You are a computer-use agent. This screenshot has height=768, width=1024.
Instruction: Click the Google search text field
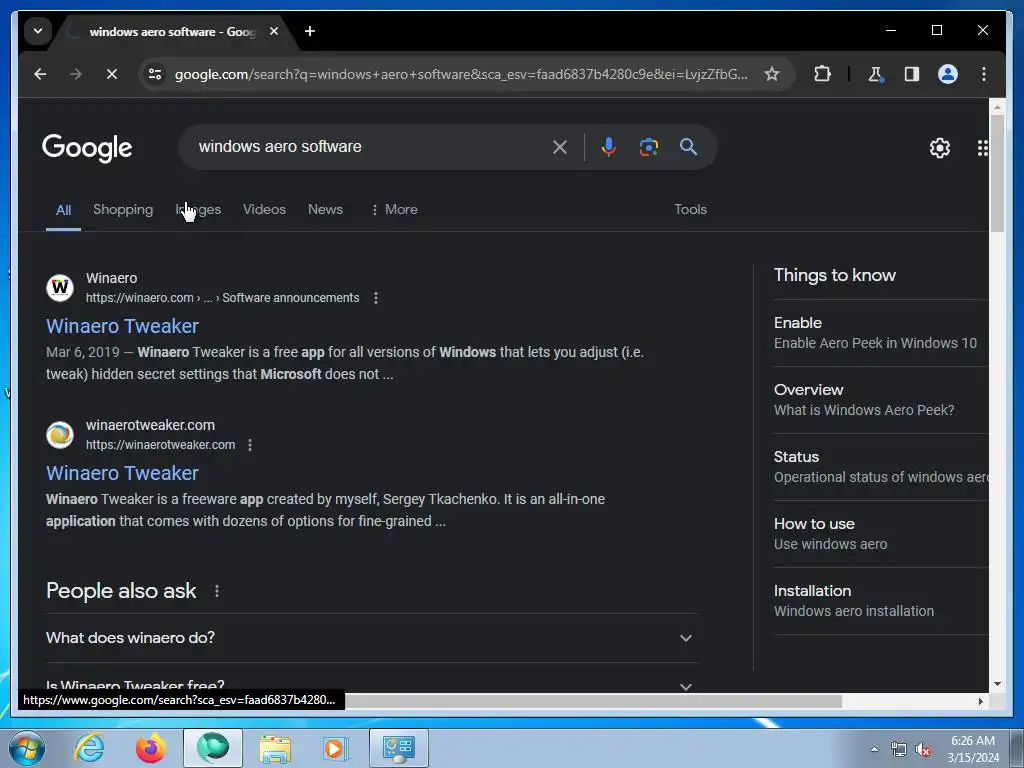click(x=369, y=146)
